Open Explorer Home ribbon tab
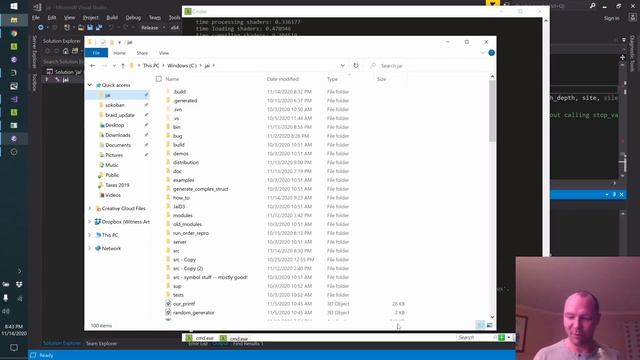Image resolution: width=640 pixels, height=360 pixels. coord(119,53)
